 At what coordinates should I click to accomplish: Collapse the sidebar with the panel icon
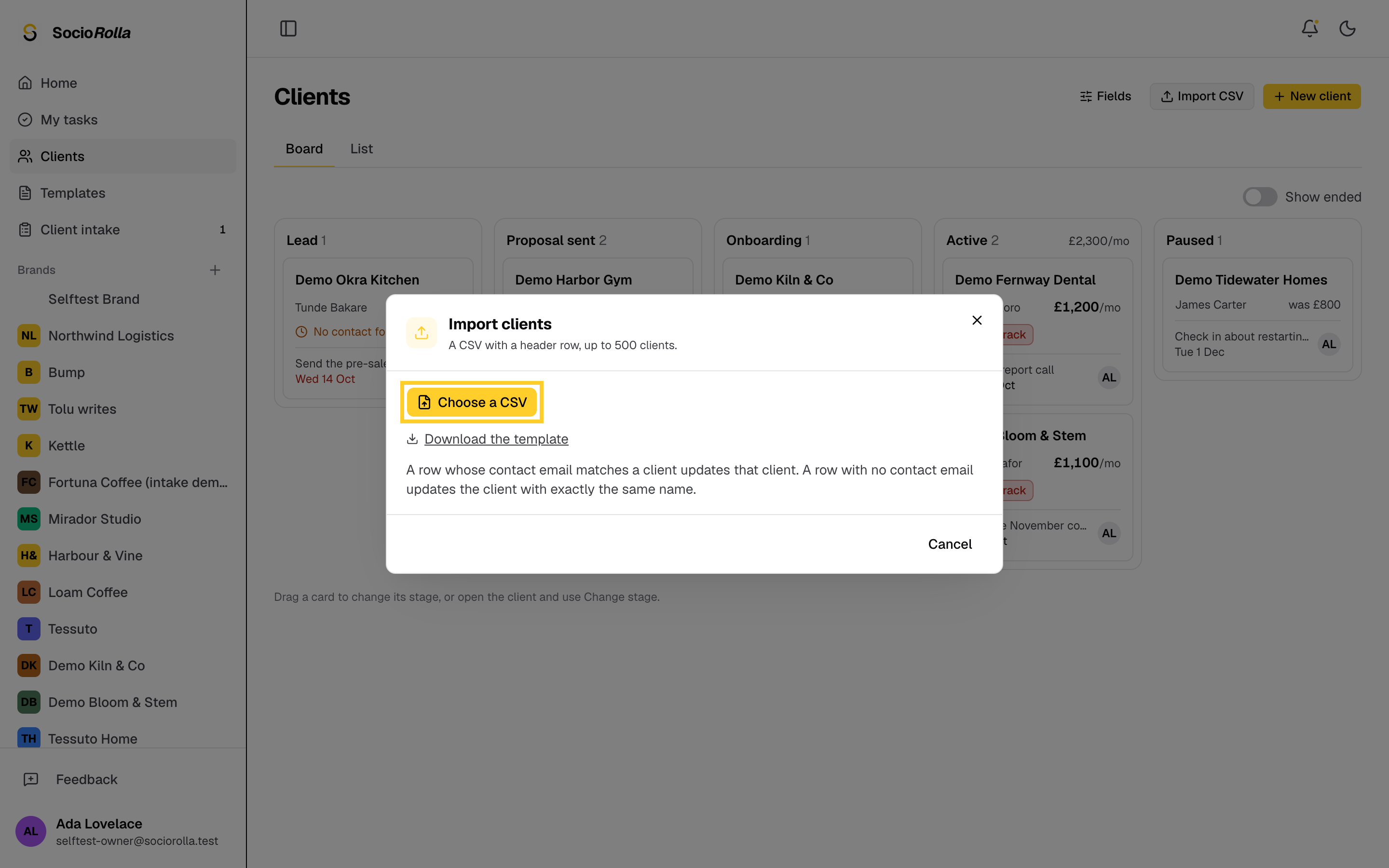pos(288,29)
